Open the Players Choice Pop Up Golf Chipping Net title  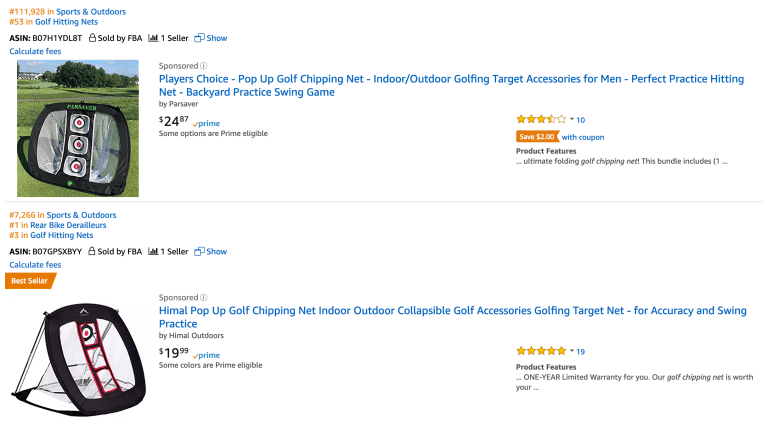pos(451,85)
